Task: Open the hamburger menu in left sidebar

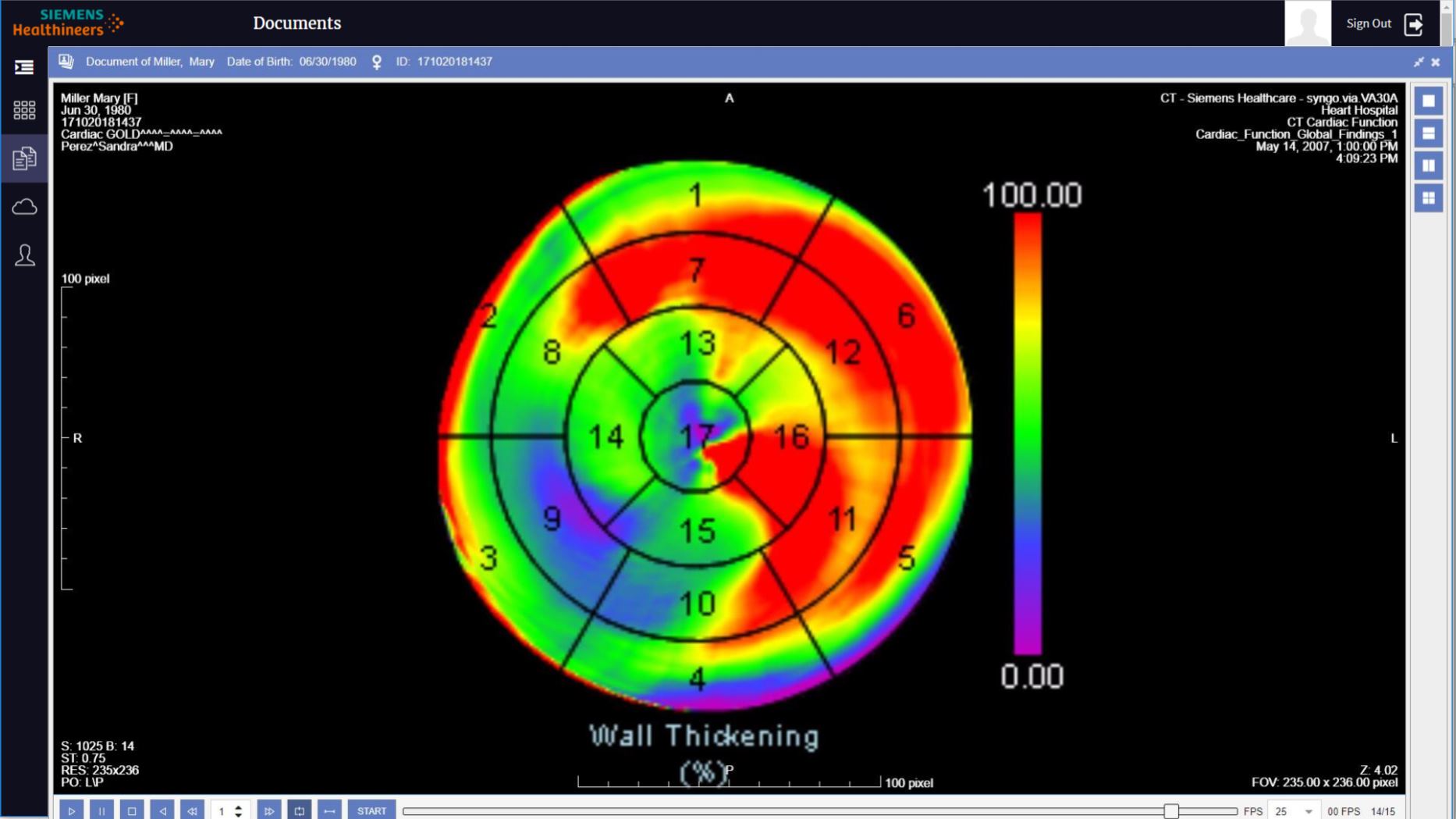Action: pyautogui.click(x=24, y=67)
